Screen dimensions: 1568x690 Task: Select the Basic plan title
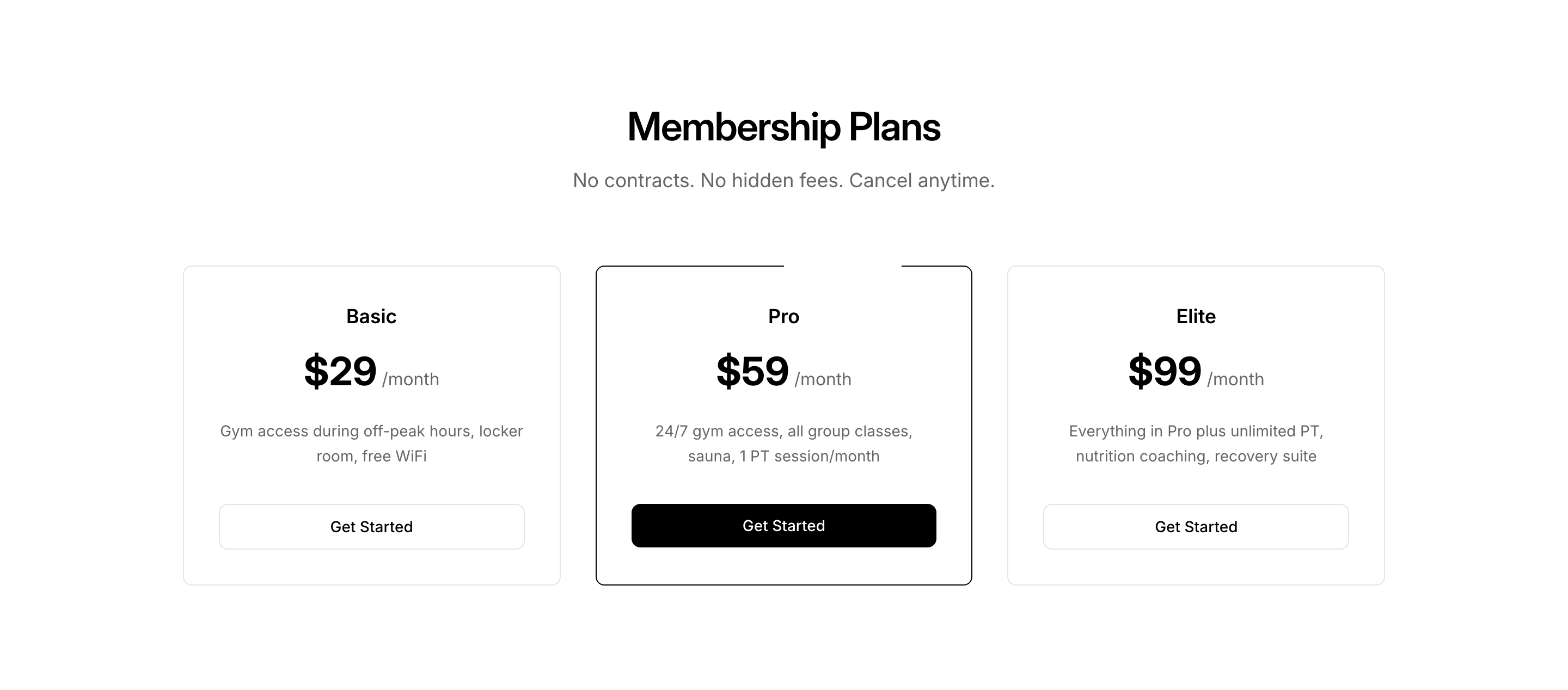pyautogui.click(x=371, y=316)
